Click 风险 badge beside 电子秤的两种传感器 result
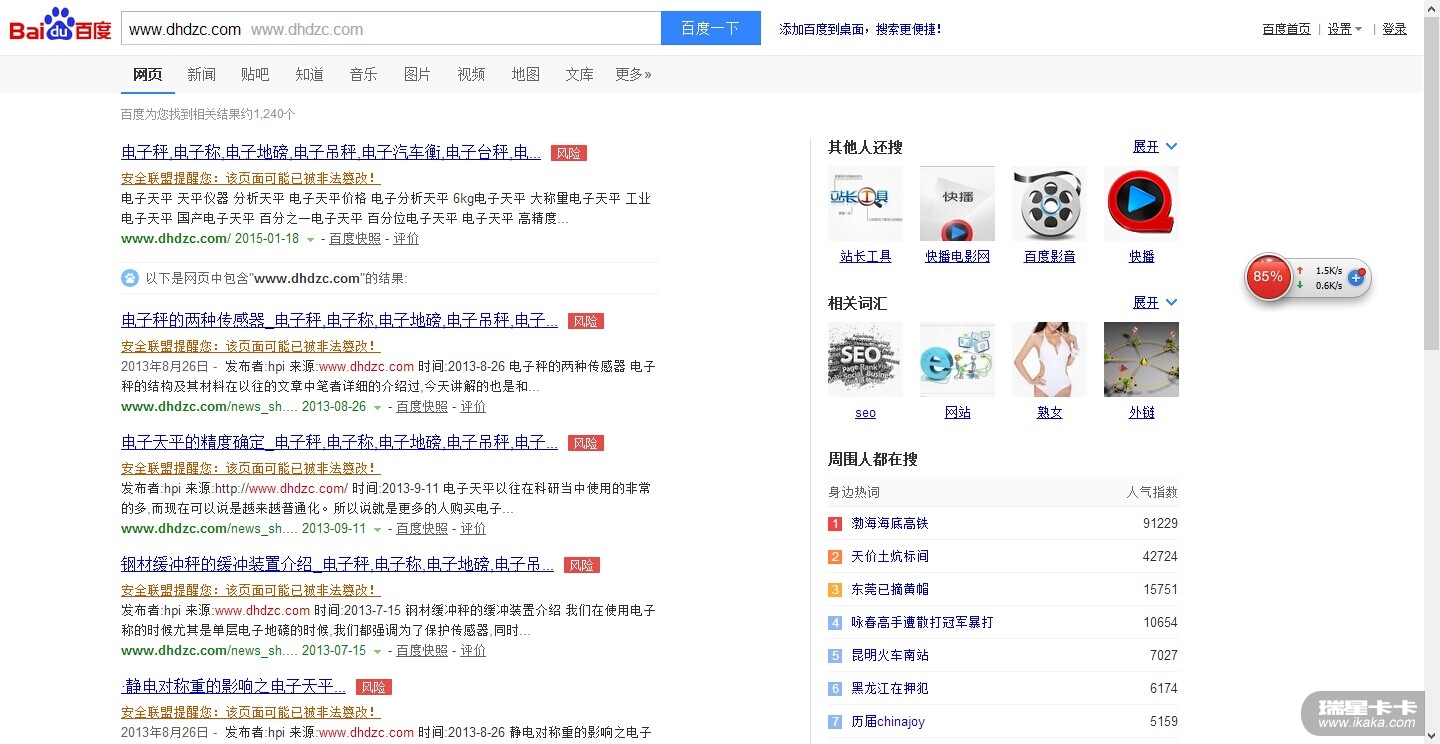 pos(586,321)
